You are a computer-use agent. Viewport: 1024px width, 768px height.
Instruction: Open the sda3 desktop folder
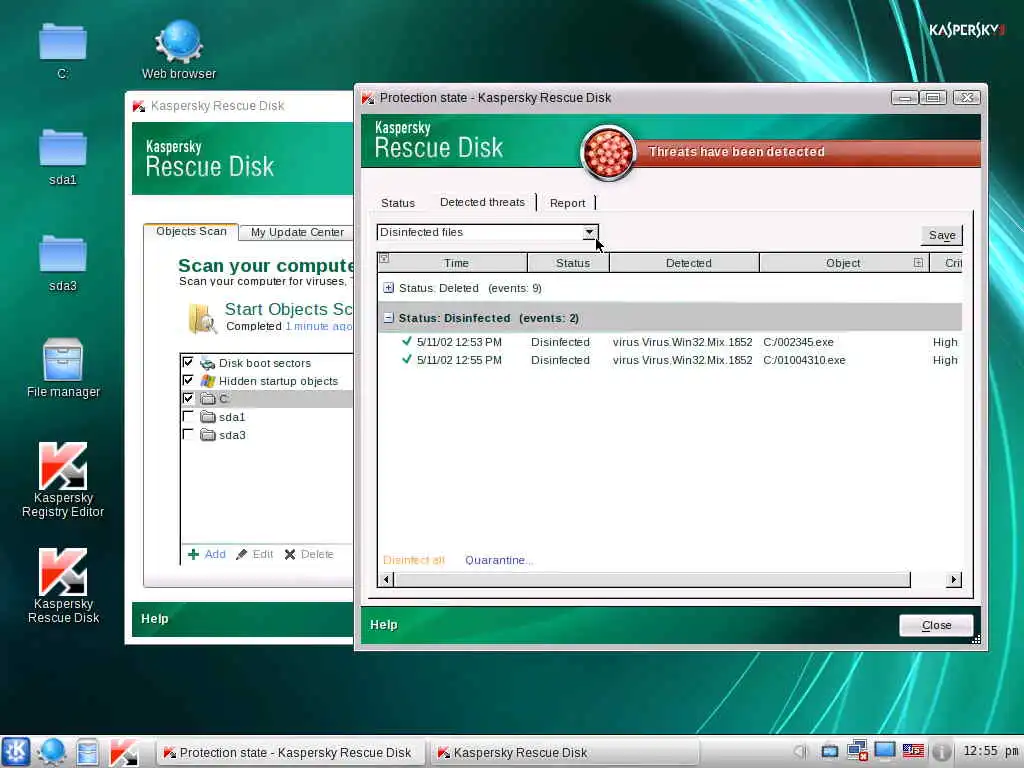coord(63,263)
